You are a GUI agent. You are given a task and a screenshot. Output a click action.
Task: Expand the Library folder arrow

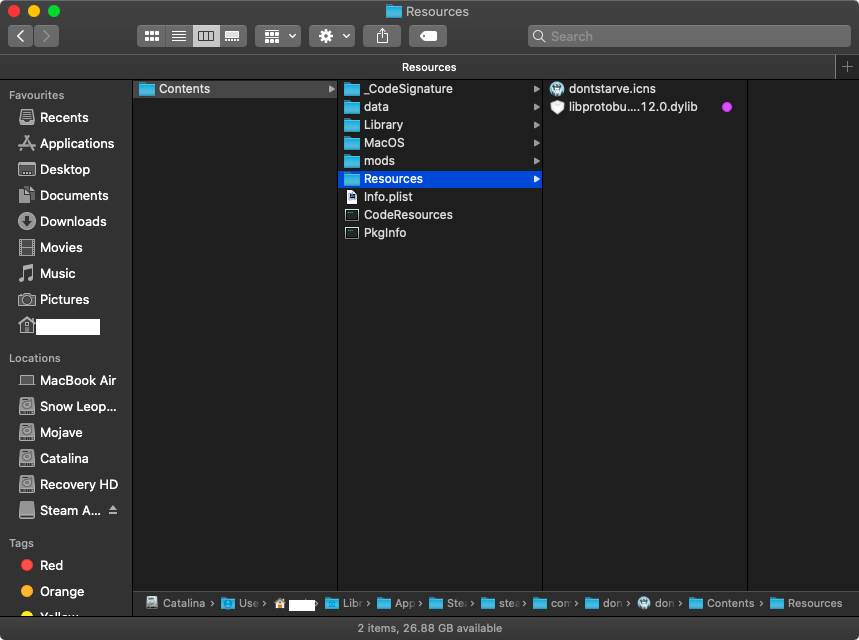537,125
